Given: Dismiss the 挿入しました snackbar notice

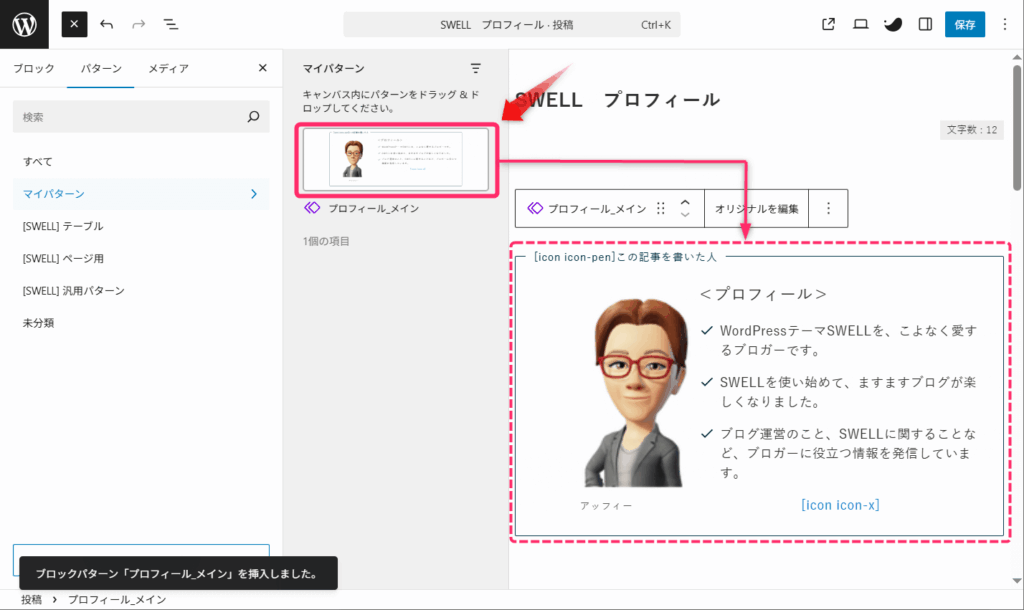Looking at the screenshot, I should 178,573.
